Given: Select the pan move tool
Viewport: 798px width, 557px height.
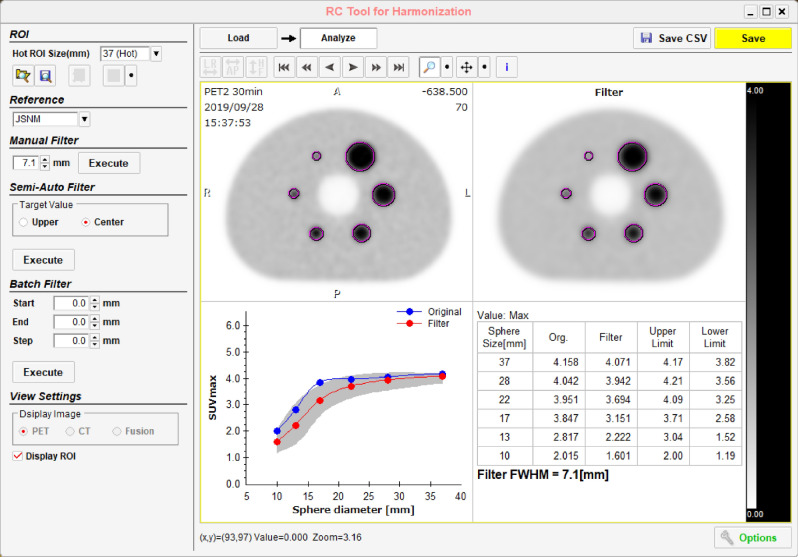Looking at the screenshot, I should point(466,67).
